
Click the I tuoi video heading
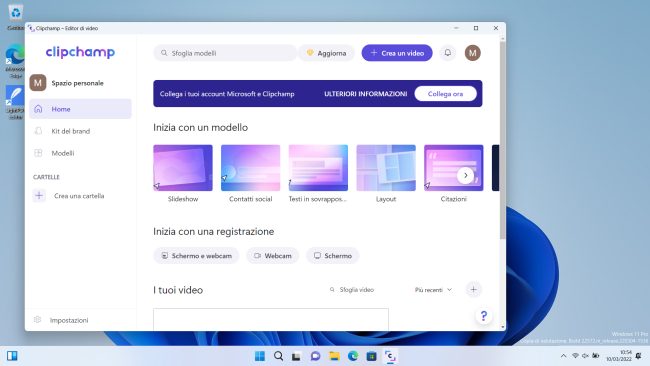[x=178, y=290]
